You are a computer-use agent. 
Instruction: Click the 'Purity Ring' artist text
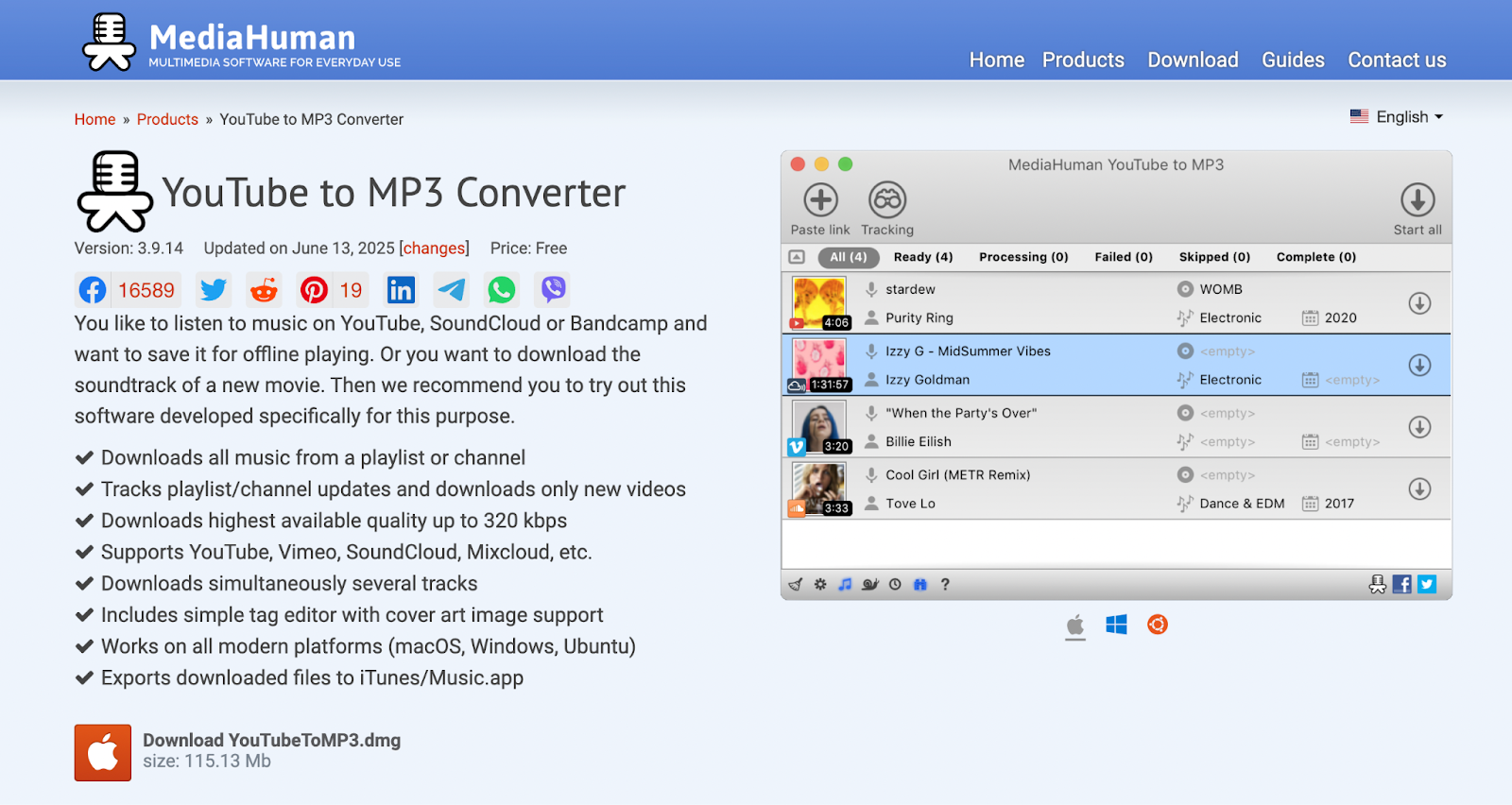coord(919,318)
